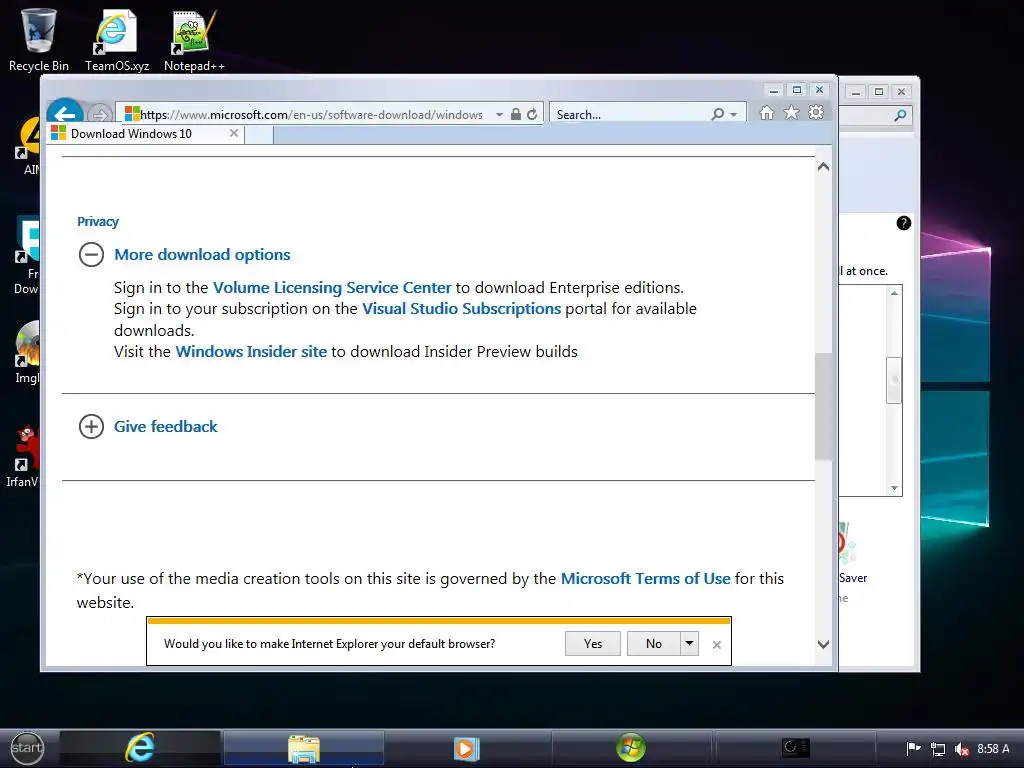Screen dimensions: 1024x768
Task: Open the file explorer taskbar icon
Action: pos(304,748)
